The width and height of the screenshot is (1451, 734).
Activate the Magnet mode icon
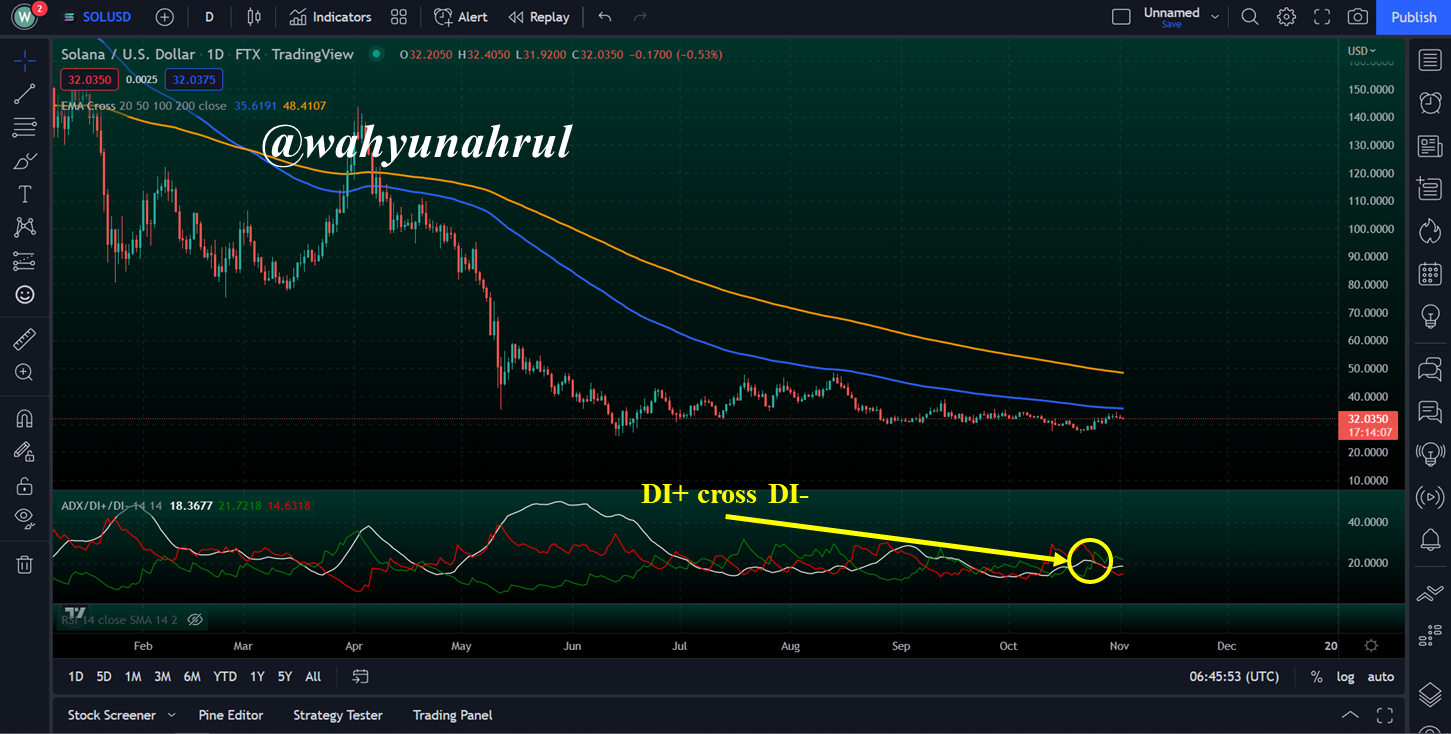[25, 418]
